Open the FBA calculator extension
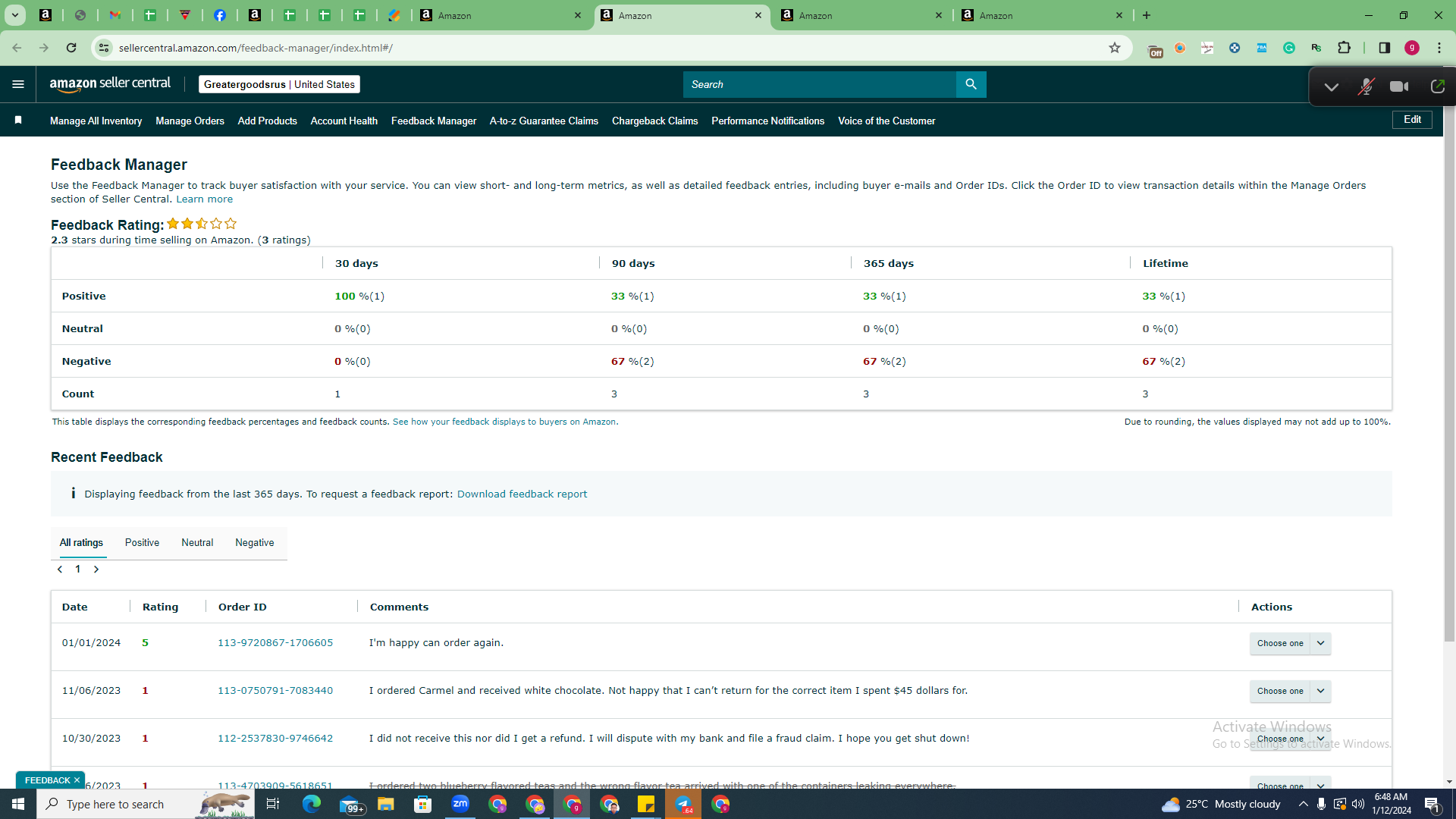1456x819 pixels. (x=1262, y=48)
